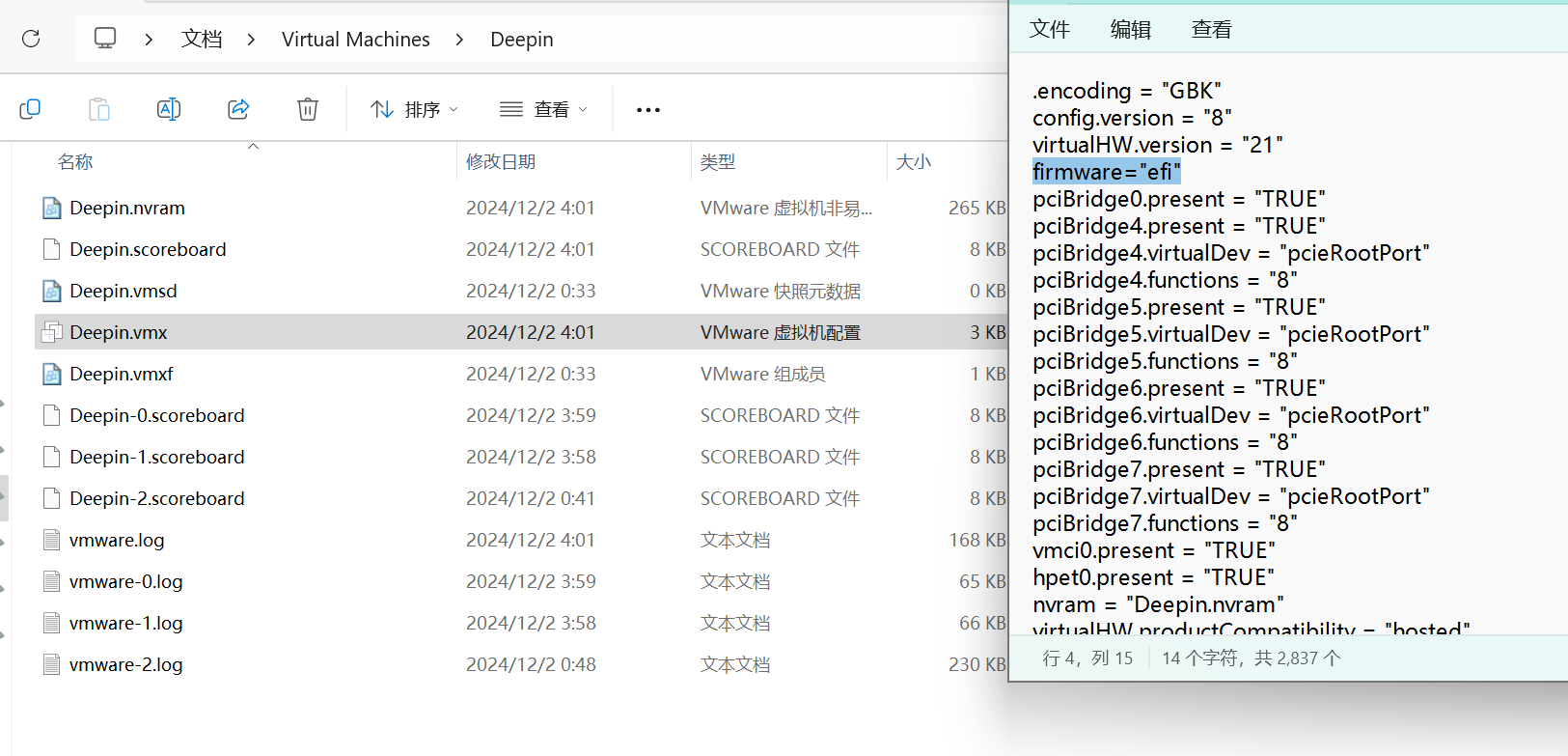Open the 查看 view dropdown in Explorer
1568x756 pixels.
(543, 109)
